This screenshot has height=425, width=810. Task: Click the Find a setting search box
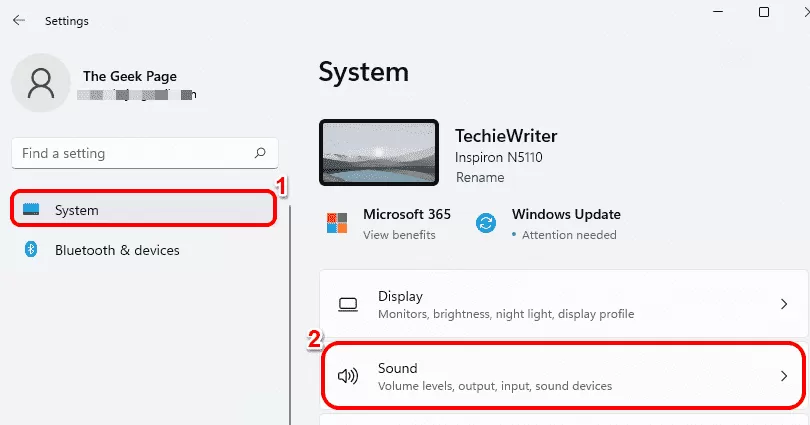click(x=145, y=153)
